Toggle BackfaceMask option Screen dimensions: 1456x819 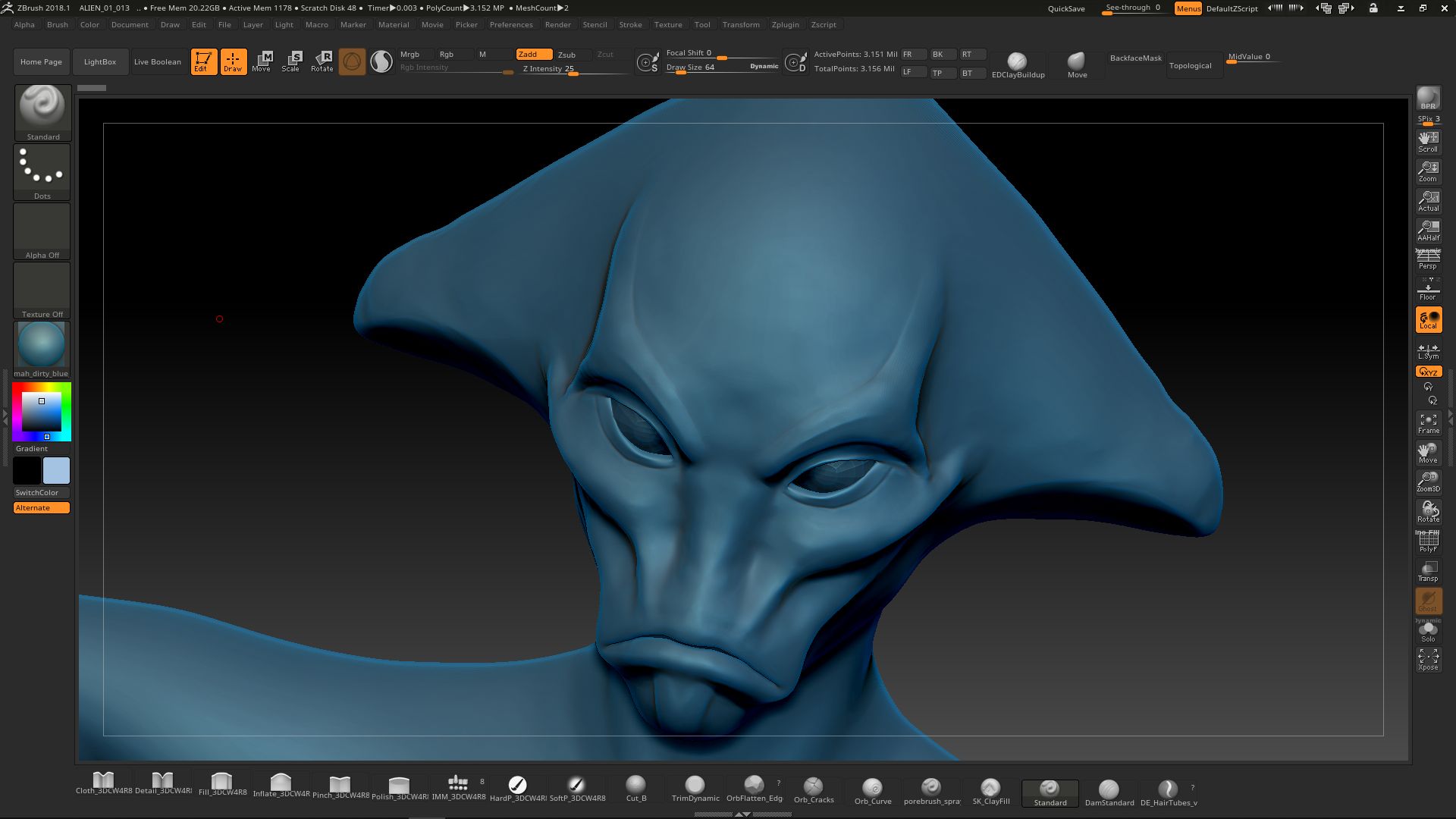tap(1135, 58)
